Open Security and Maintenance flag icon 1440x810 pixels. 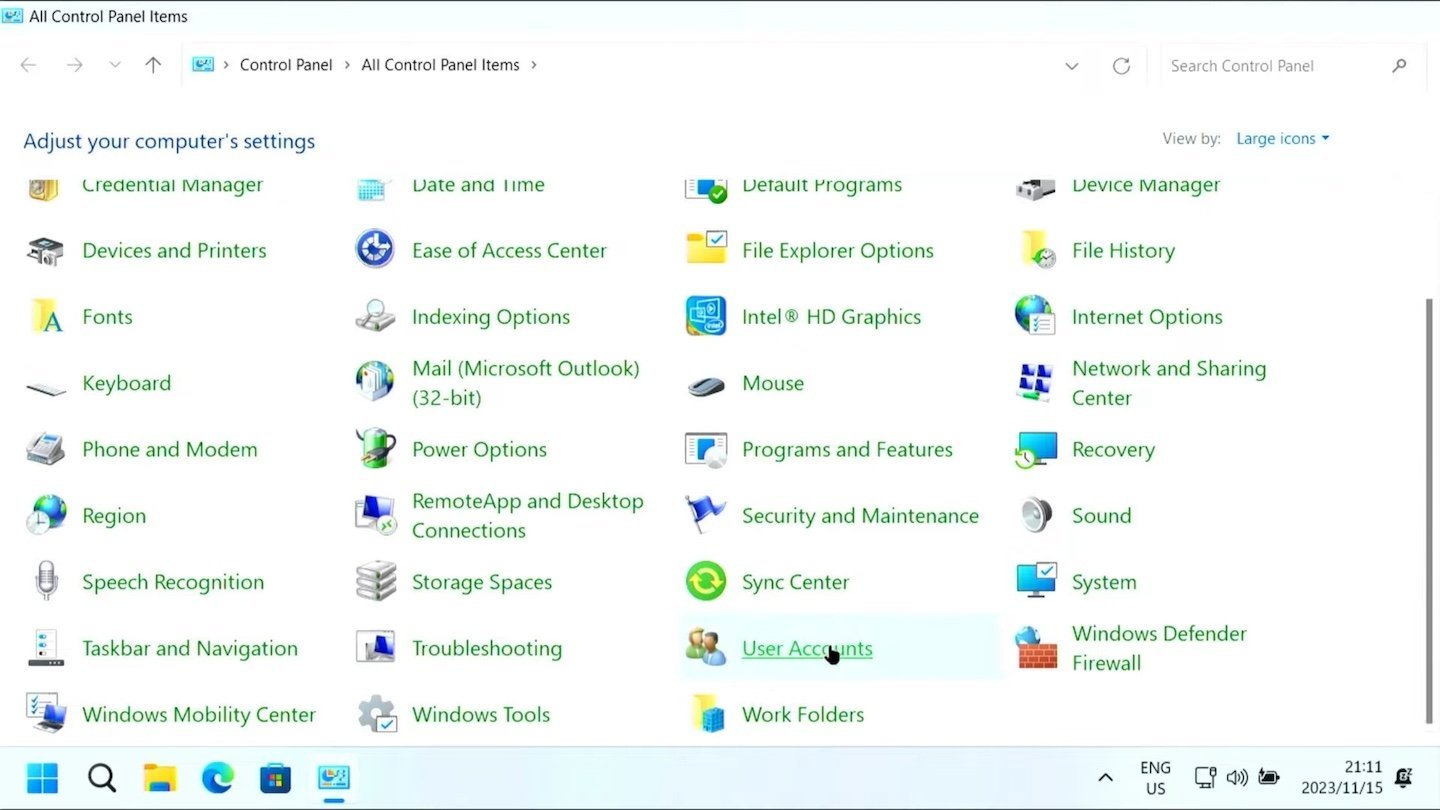[706, 515]
